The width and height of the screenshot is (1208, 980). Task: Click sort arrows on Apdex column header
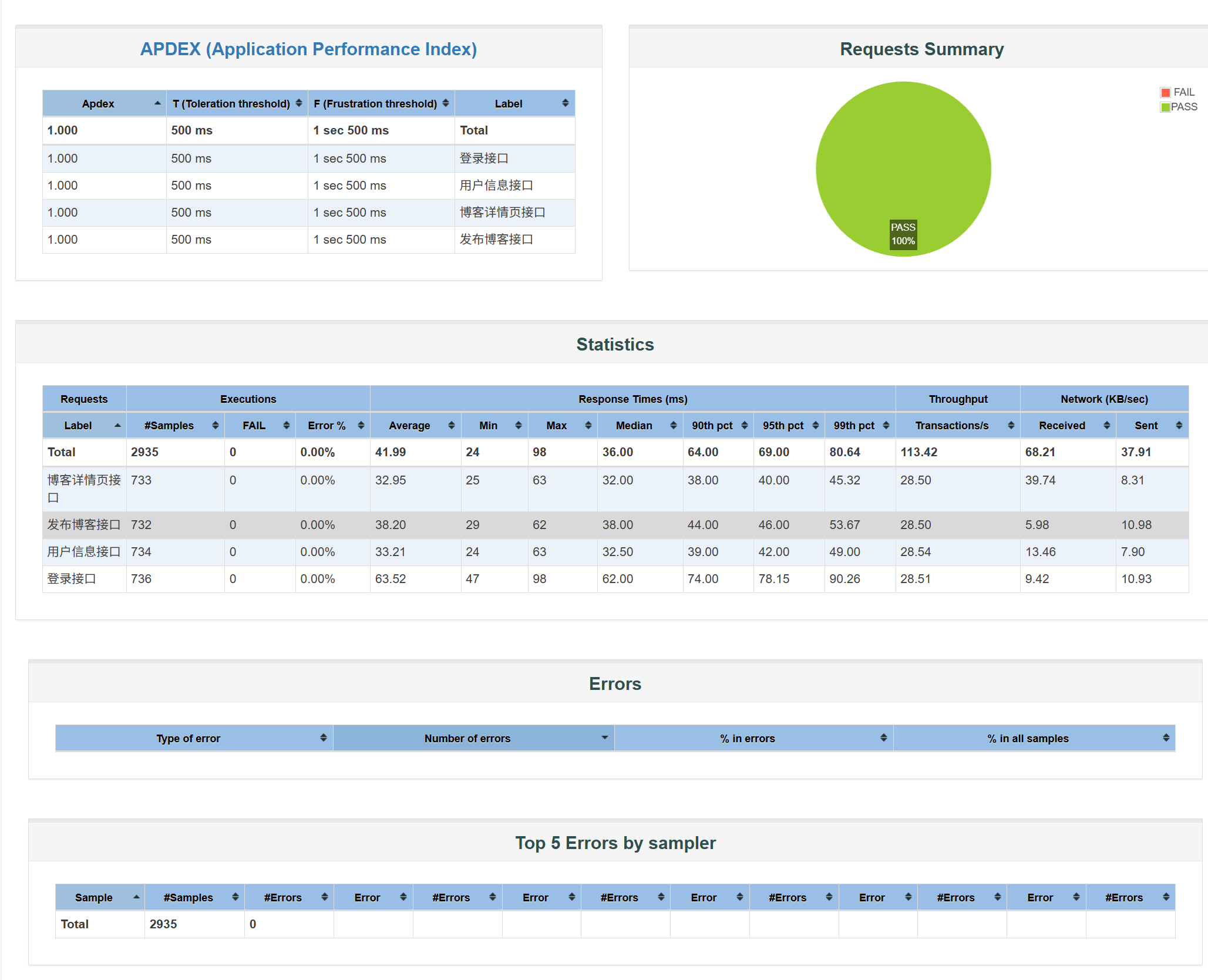click(157, 103)
